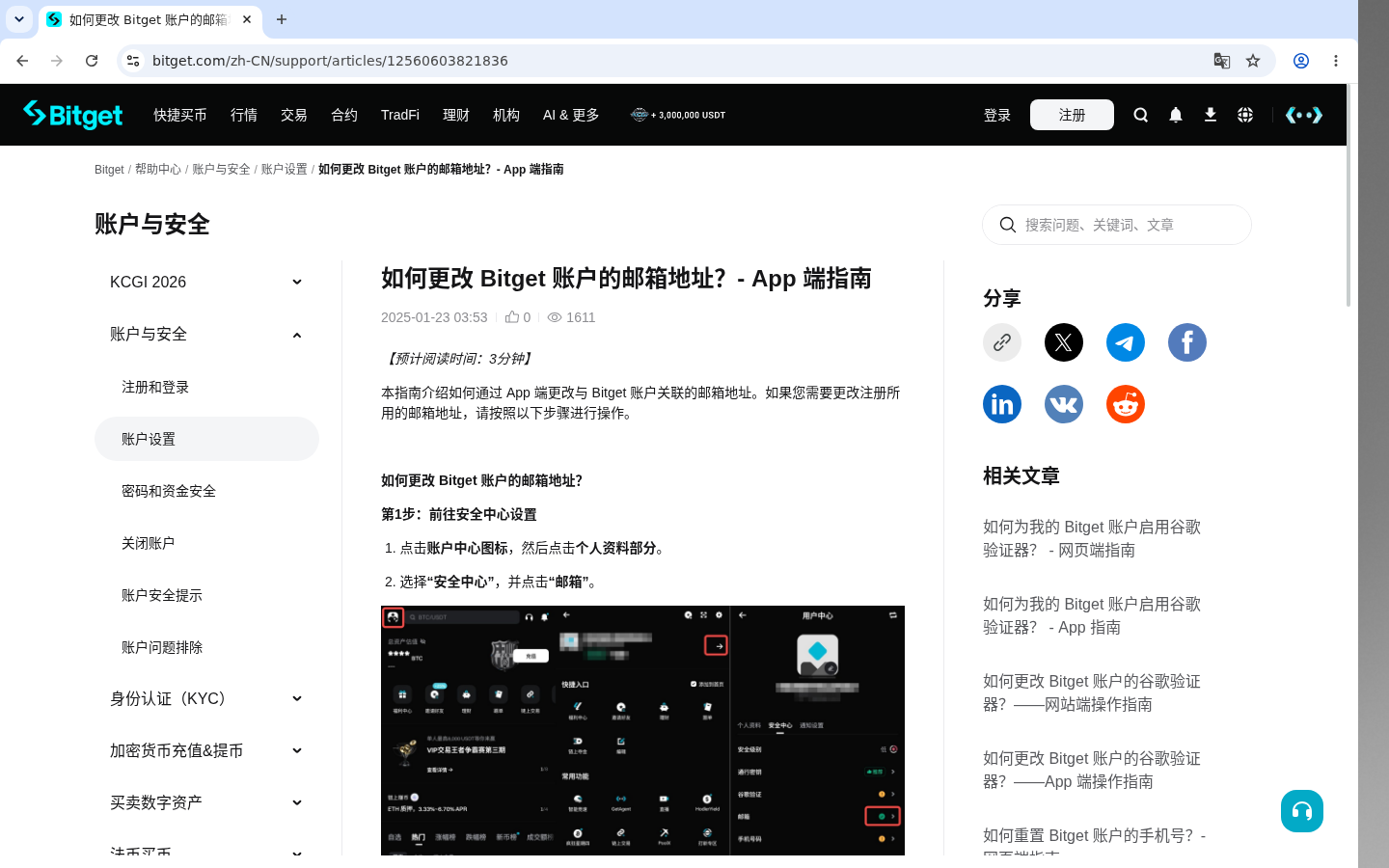Open AI & 更多 nav menu

click(x=571, y=115)
